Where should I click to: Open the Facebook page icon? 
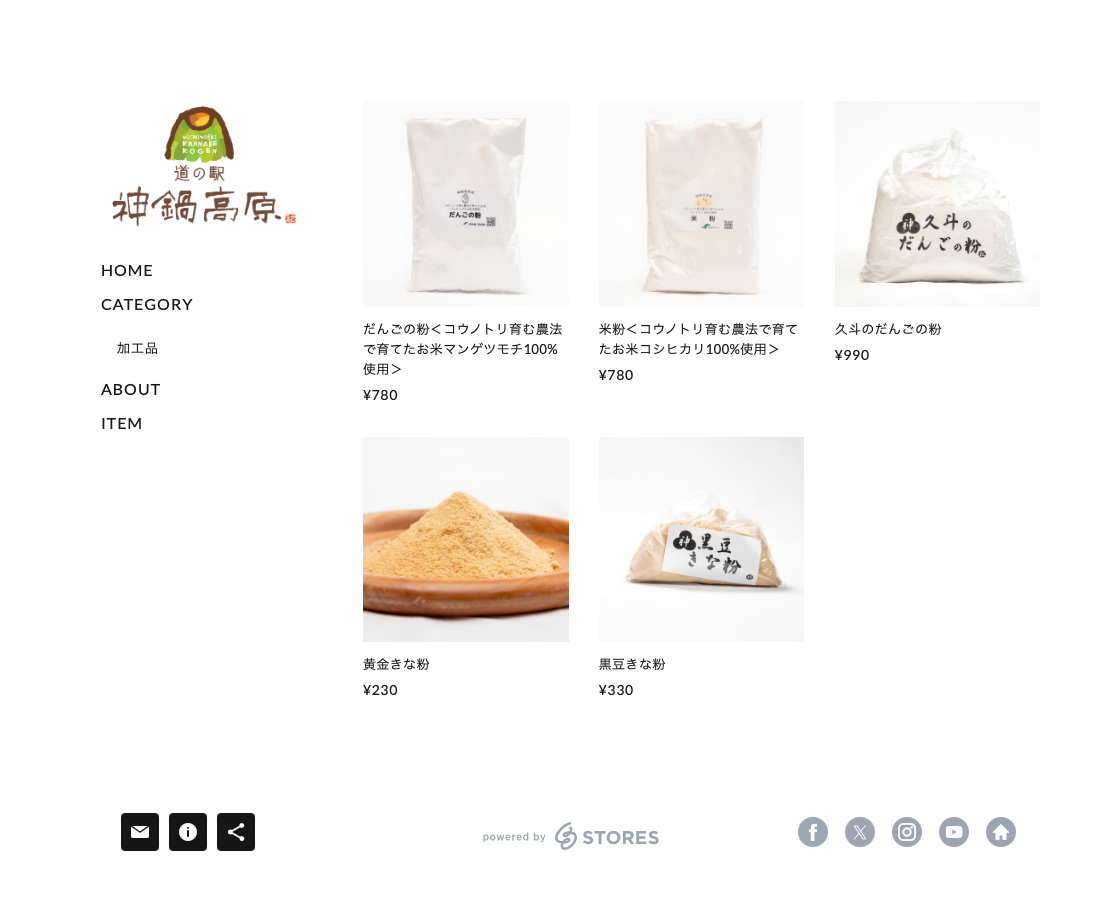[x=813, y=833]
